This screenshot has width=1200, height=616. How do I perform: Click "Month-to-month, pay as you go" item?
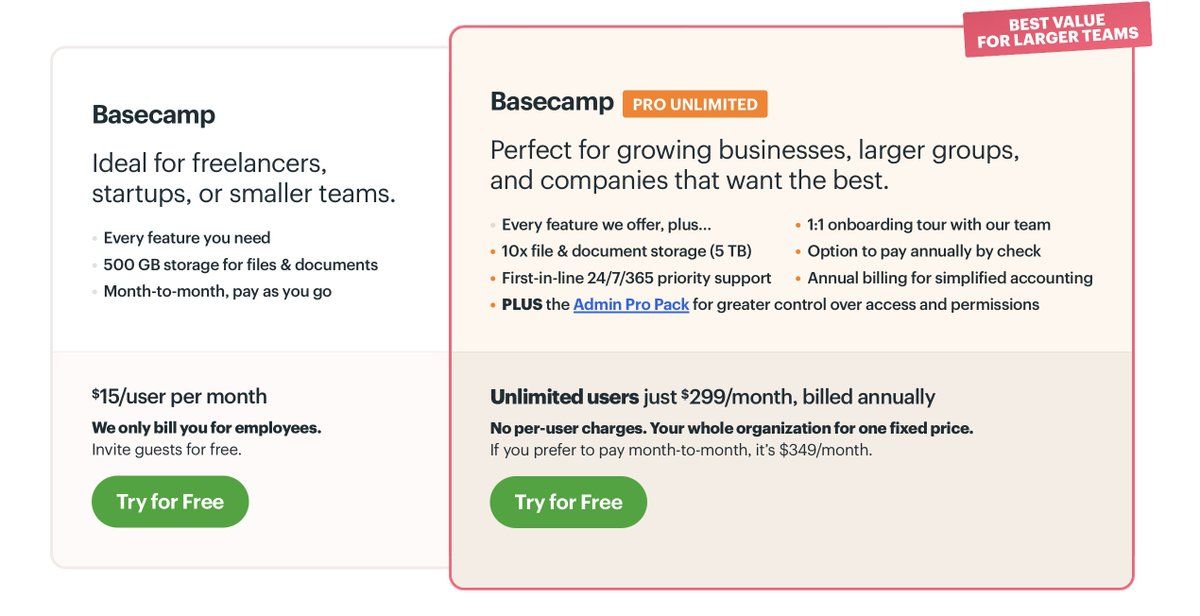(x=217, y=291)
